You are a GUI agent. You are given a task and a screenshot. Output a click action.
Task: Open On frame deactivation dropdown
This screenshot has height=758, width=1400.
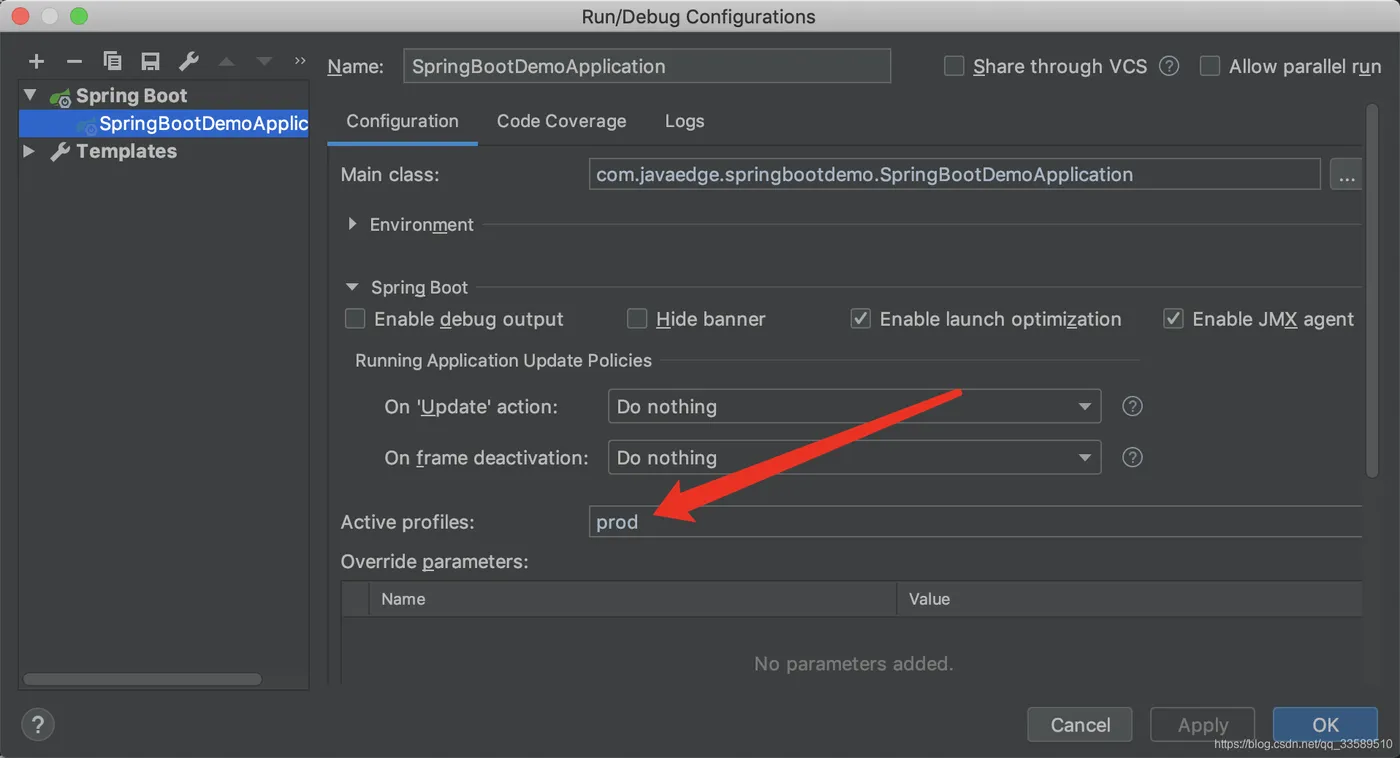[x=854, y=457]
